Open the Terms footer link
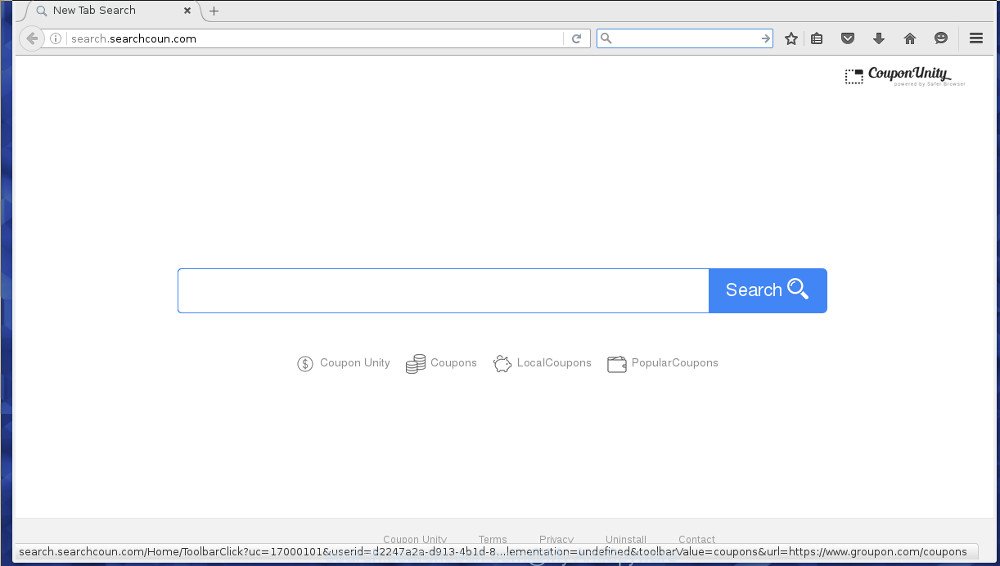 coord(492,539)
